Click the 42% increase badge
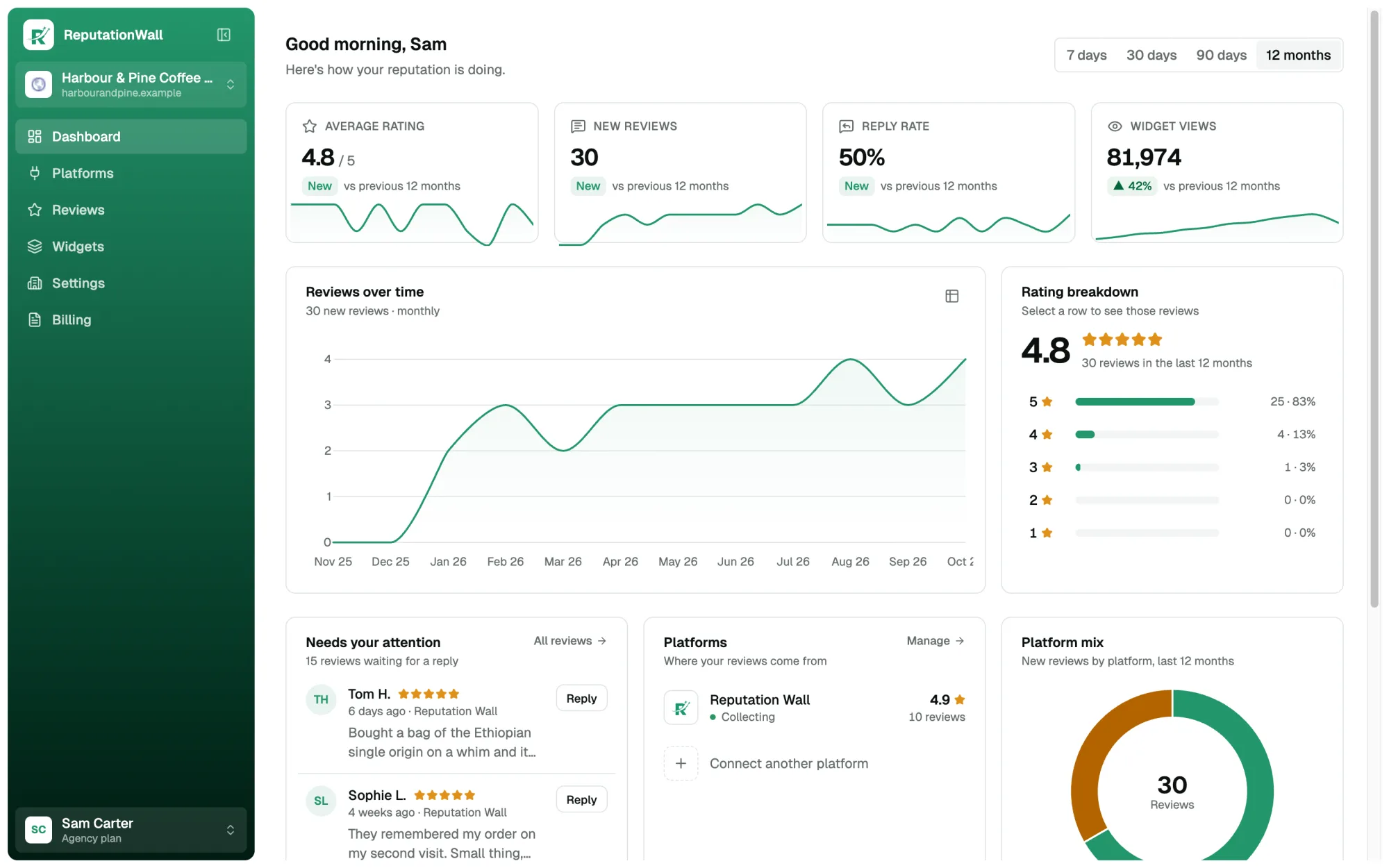The width and height of the screenshot is (1389, 868). (1132, 186)
